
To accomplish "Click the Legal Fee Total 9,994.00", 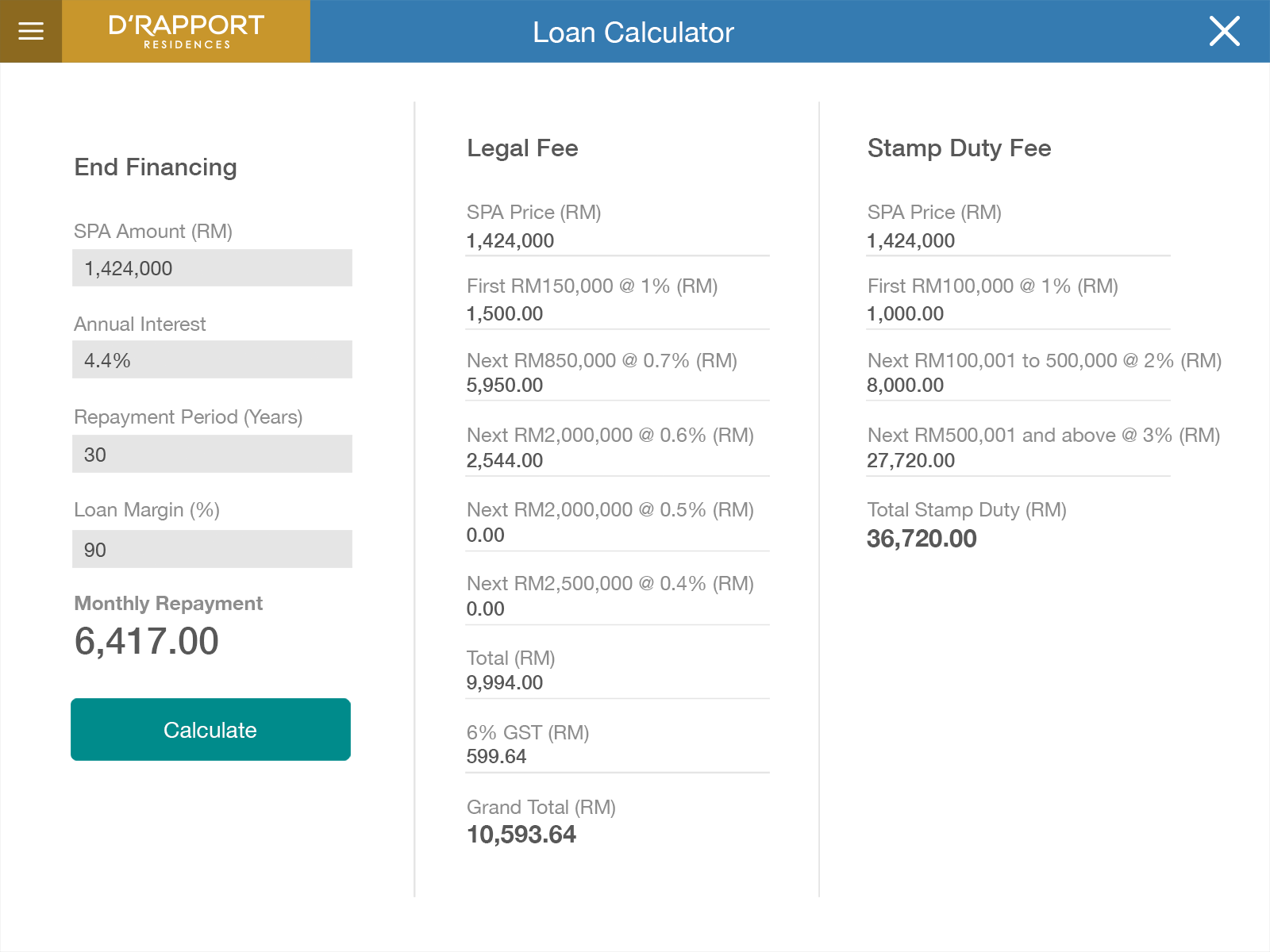I will (505, 683).
